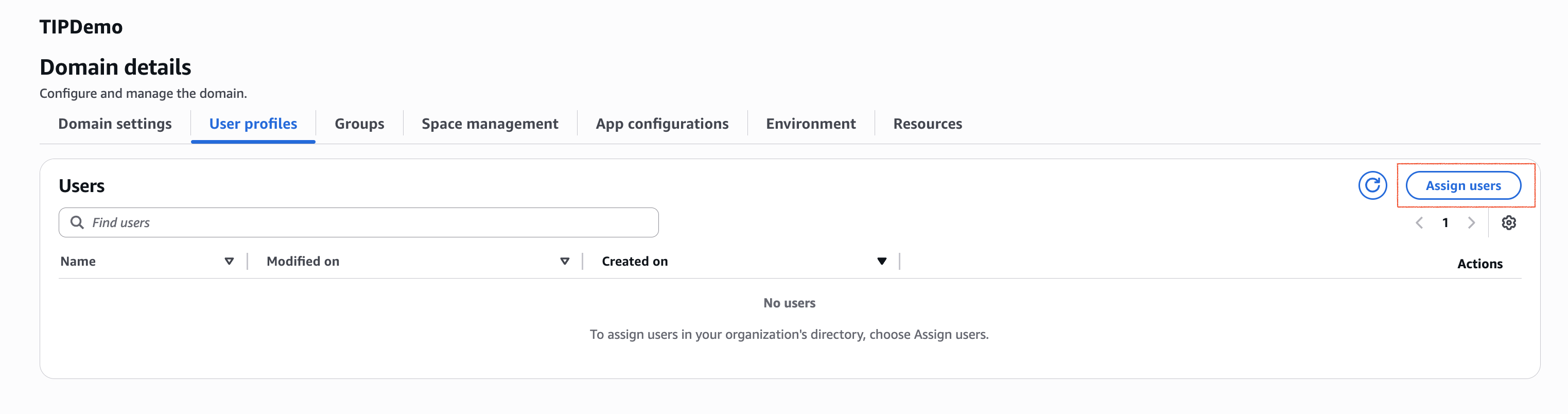Click the Created on column header
The image size is (1568, 414).
coord(634,261)
